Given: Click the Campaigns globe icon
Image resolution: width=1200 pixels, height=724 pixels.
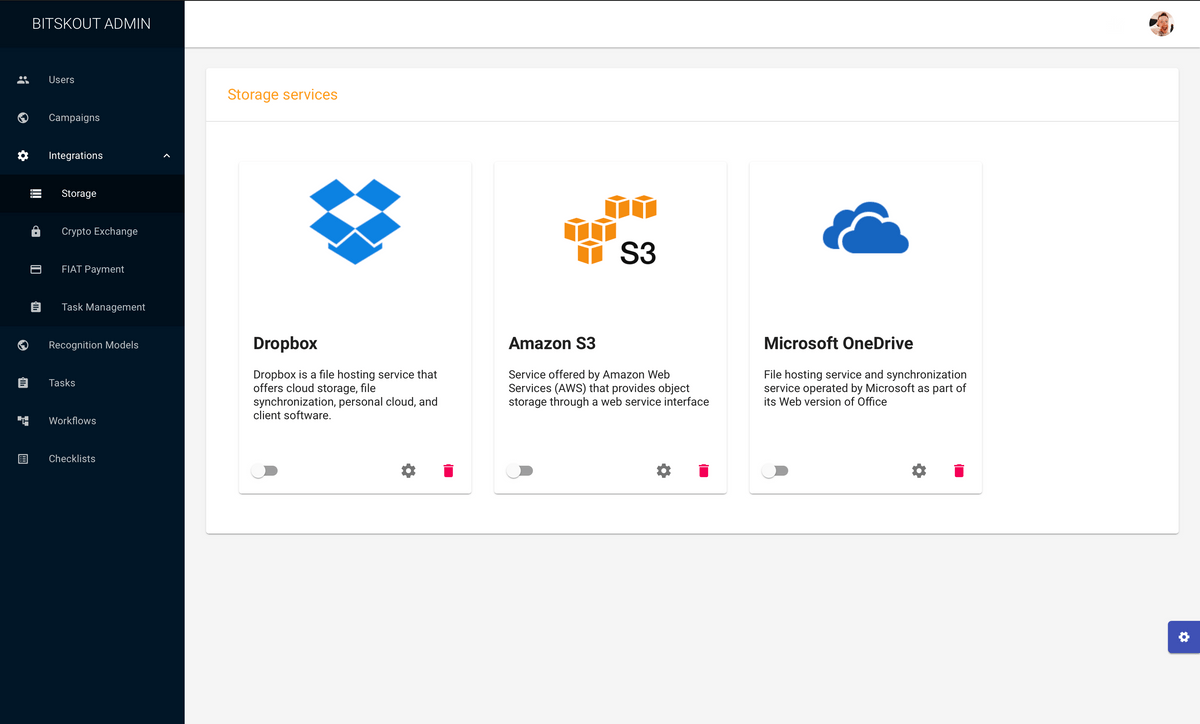Looking at the screenshot, I should click(x=23, y=118).
